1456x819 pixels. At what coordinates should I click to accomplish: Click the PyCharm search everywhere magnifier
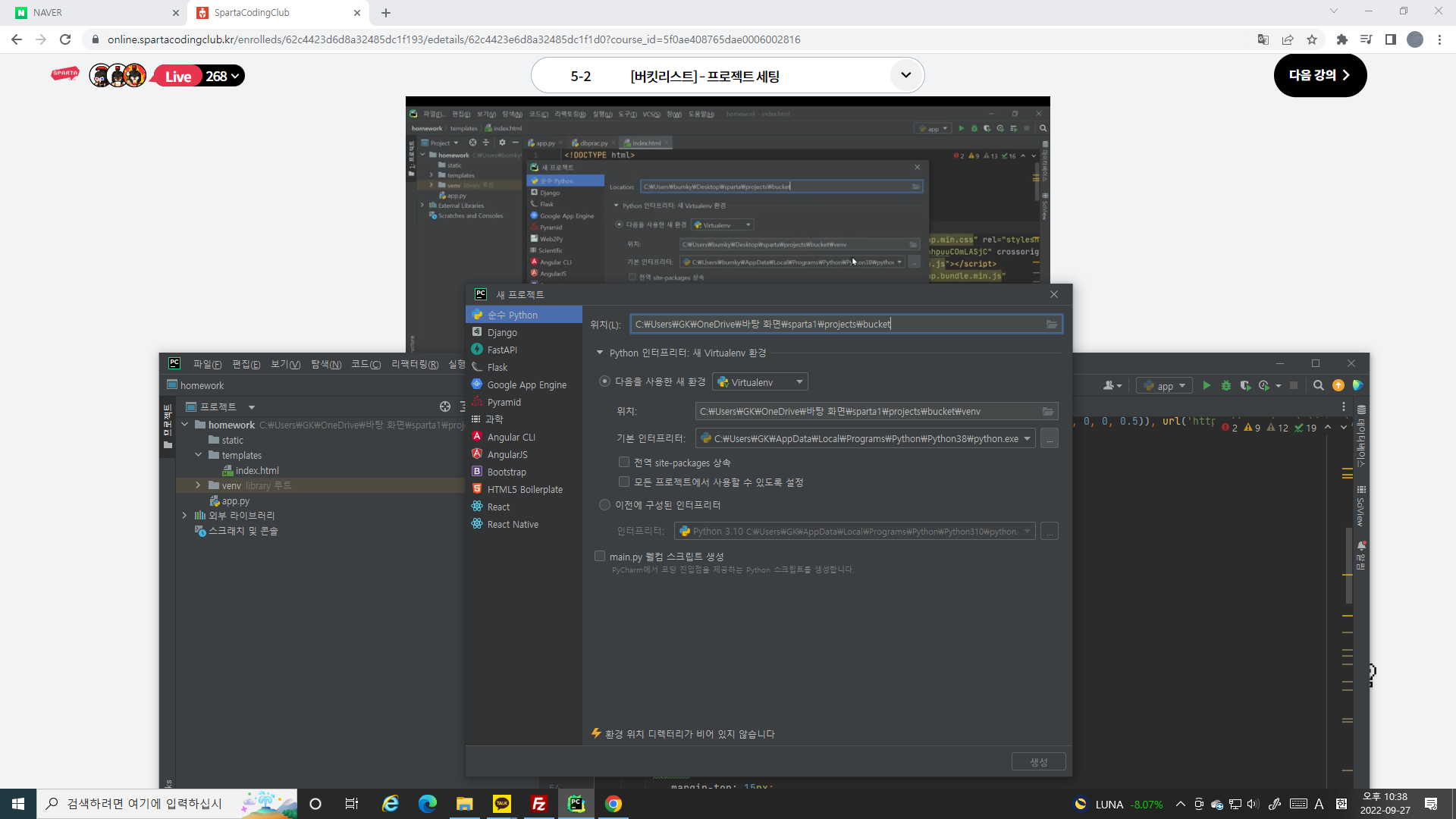tap(1319, 385)
